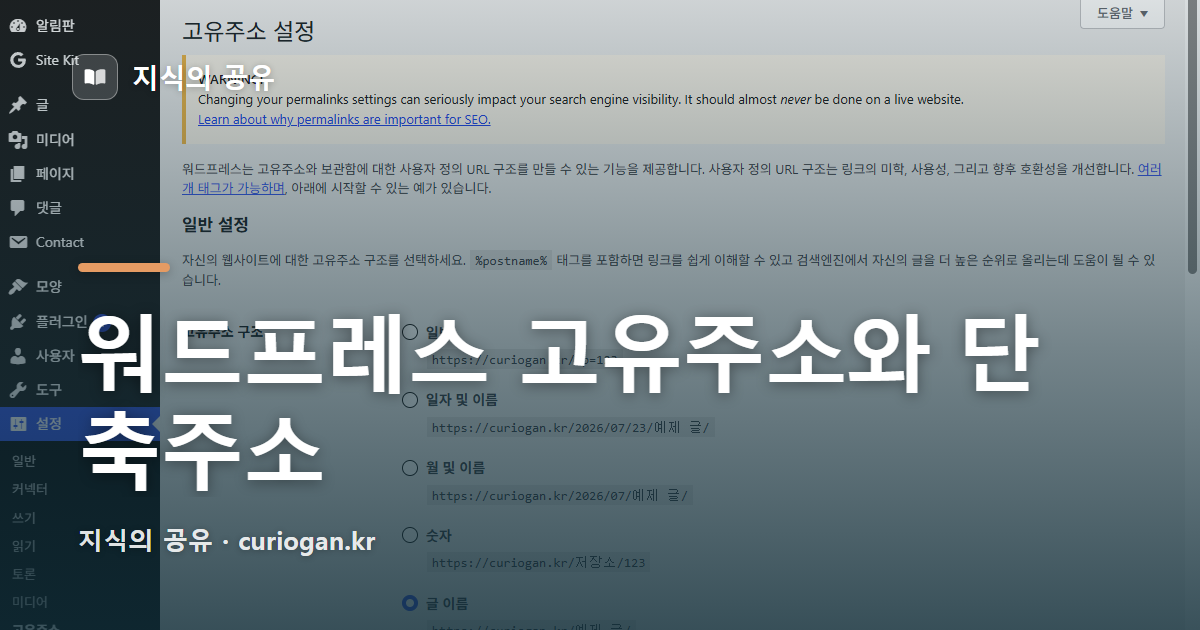This screenshot has height=630, width=1200.
Task: Open the 댓글 comments bubble icon
Action: point(17,208)
